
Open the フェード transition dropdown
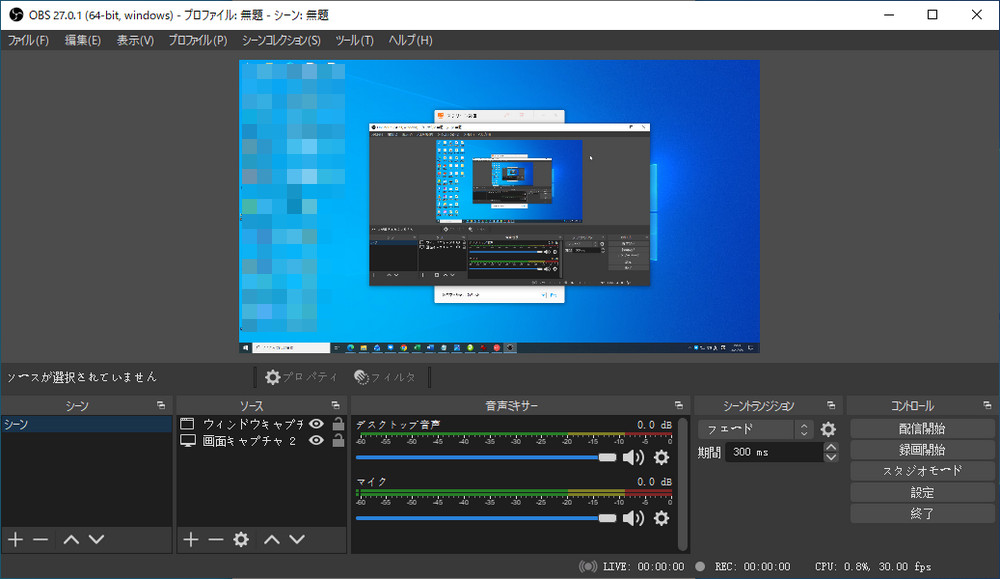point(755,429)
